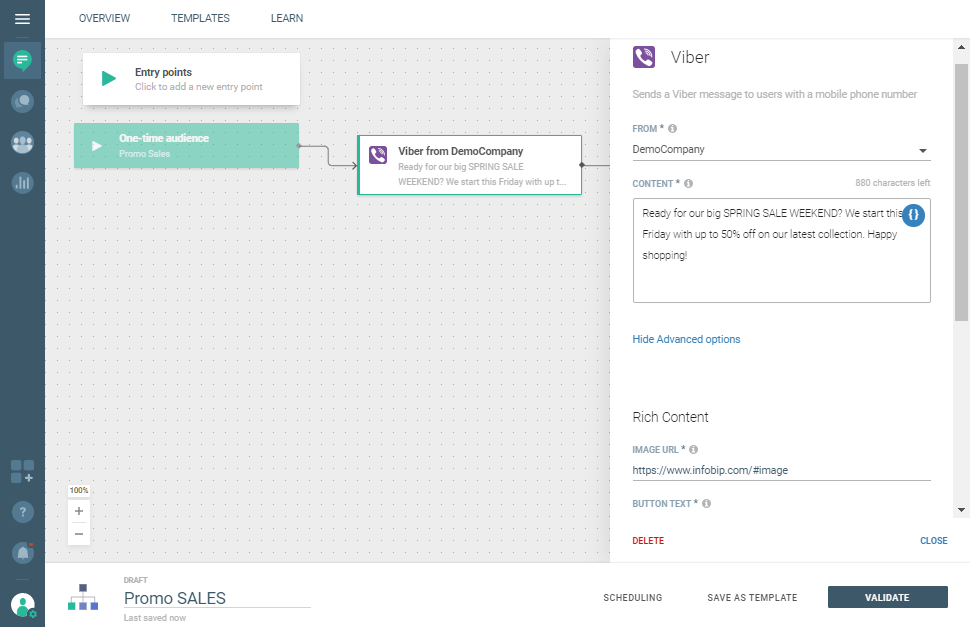The image size is (970, 627).
Task: Select the Viber from DemoCompany node
Action: [x=470, y=165]
